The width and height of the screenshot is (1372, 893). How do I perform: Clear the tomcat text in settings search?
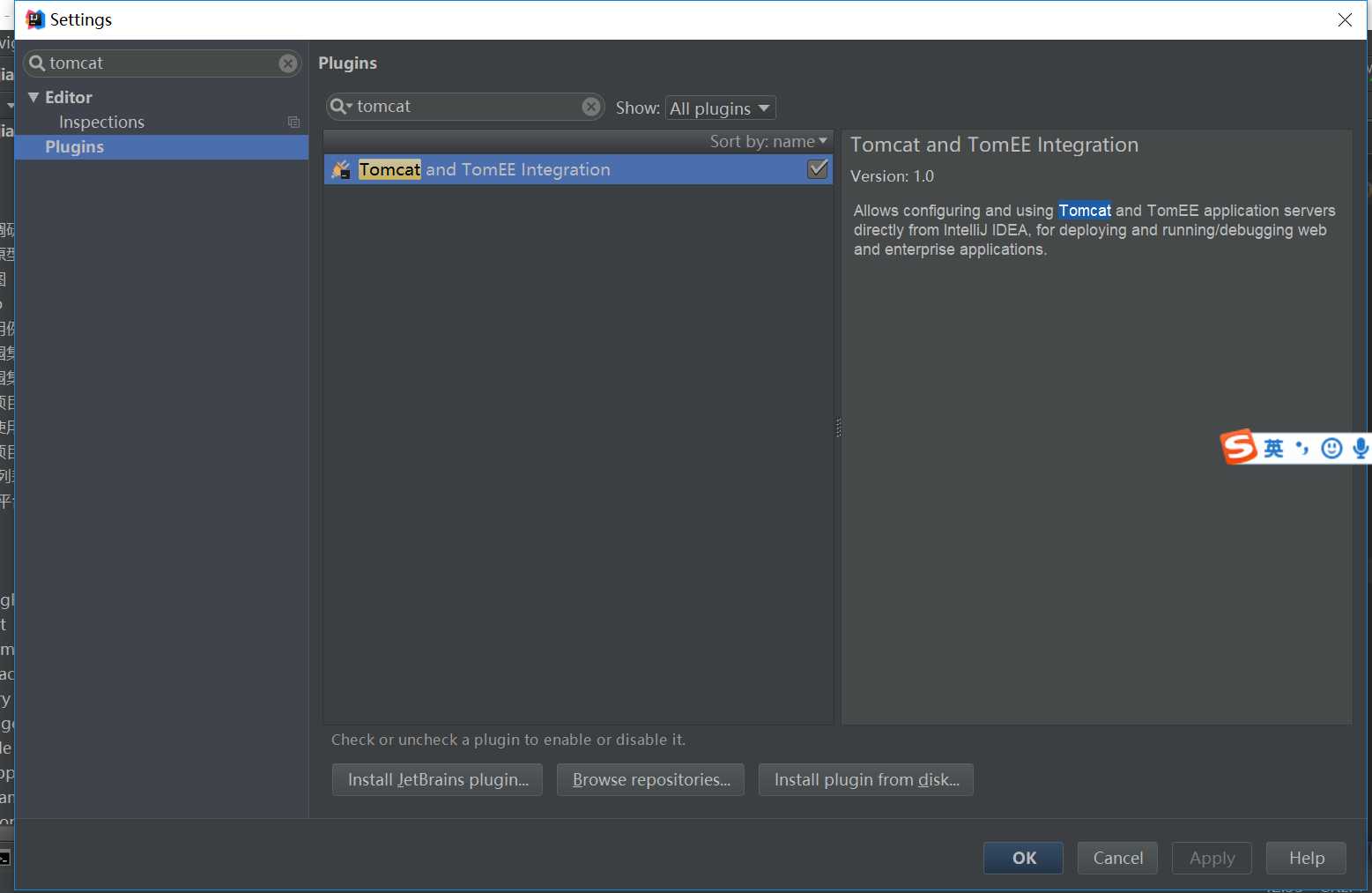(288, 63)
